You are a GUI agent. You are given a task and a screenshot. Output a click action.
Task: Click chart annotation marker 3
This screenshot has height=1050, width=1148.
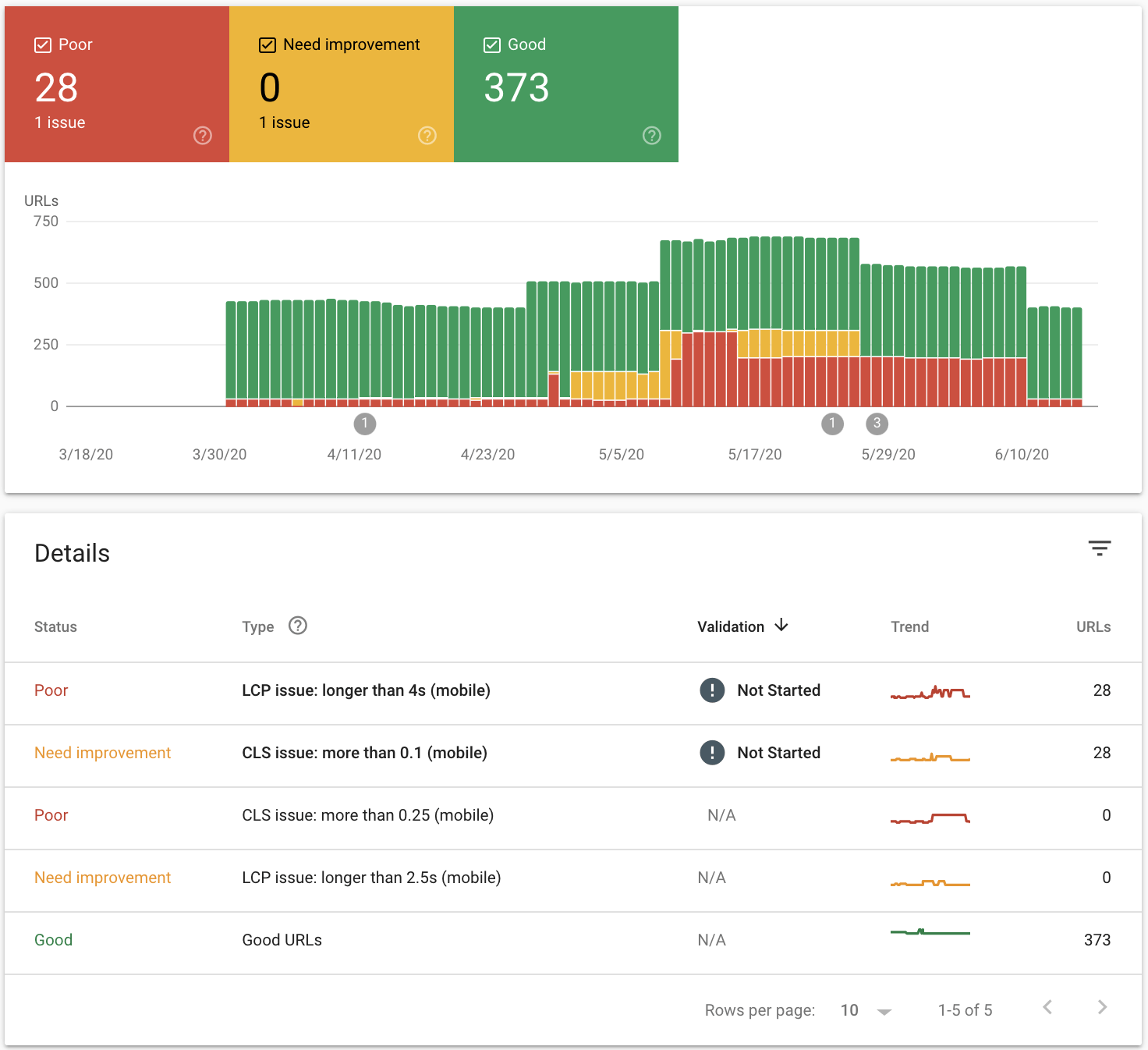tap(877, 424)
